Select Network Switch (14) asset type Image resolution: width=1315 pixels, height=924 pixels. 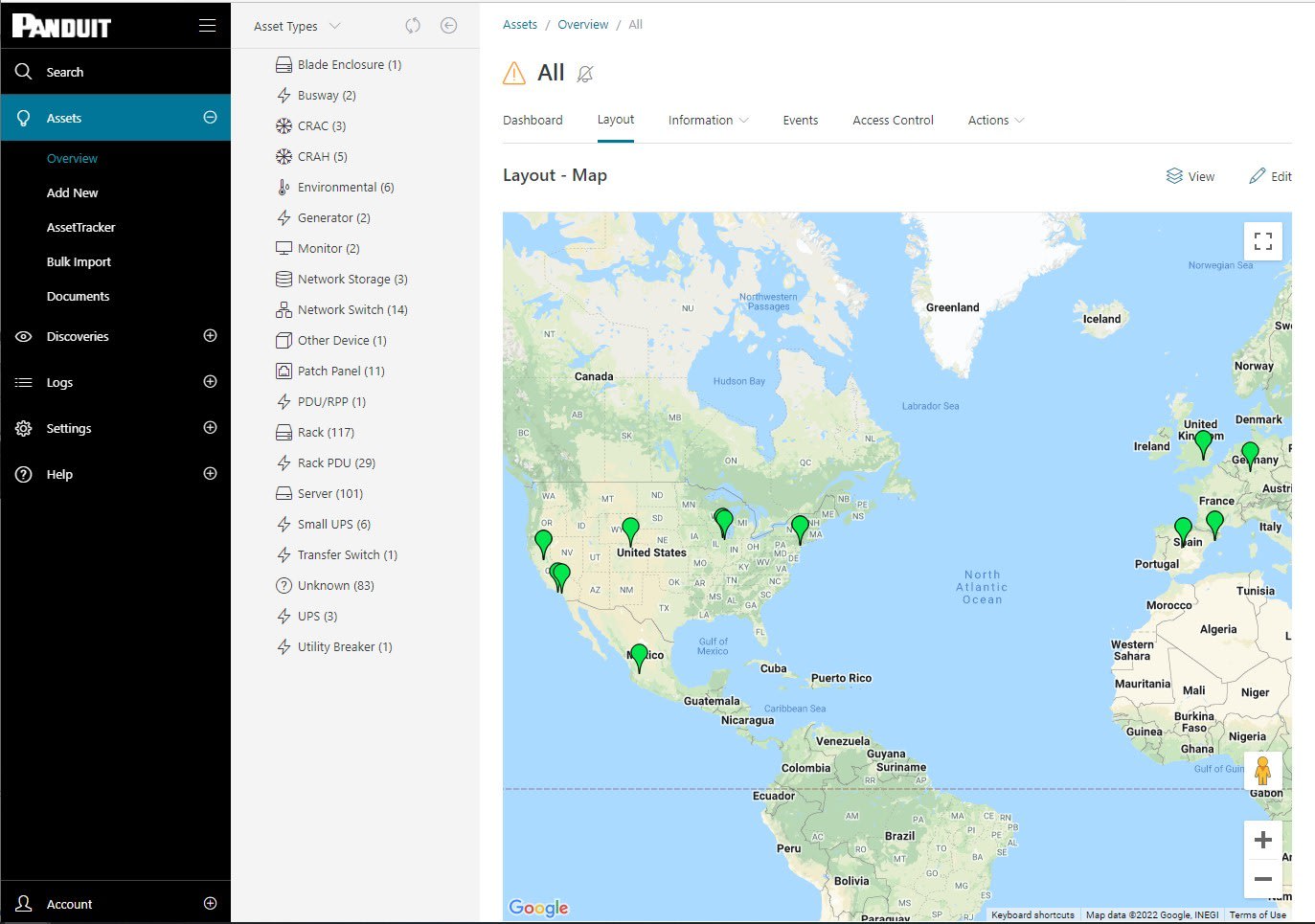click(351, 310)
